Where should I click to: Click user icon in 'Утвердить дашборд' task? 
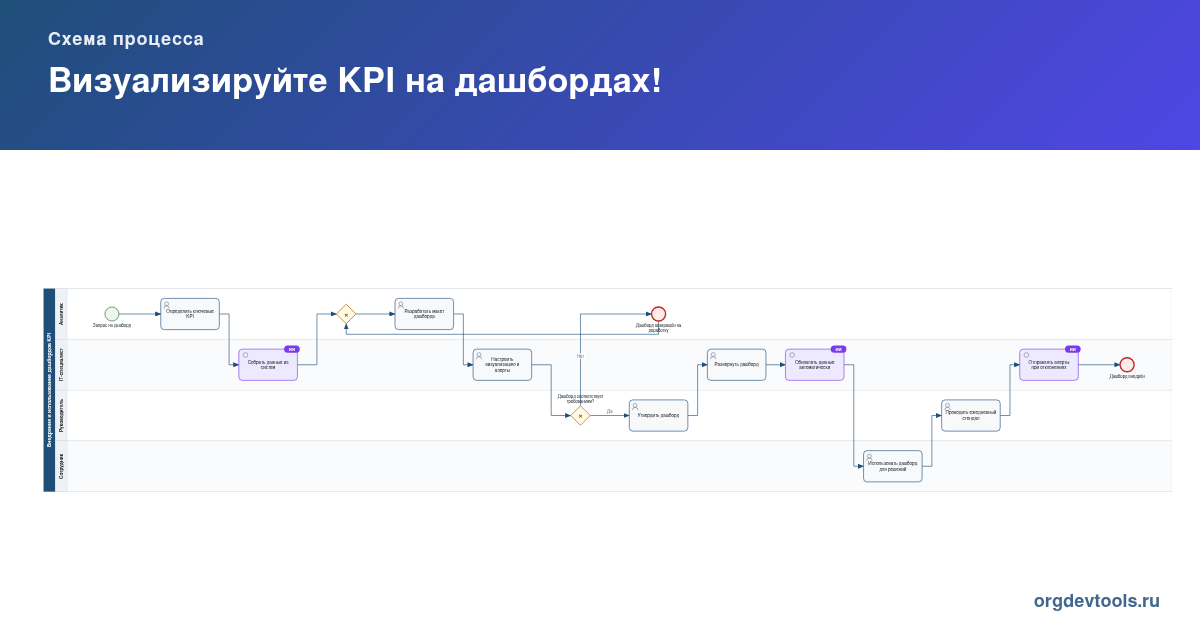635,406
